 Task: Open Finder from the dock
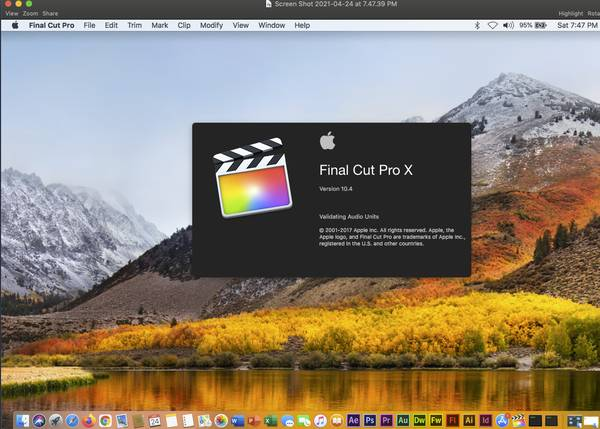pyautogui.click(x=23, y=421)
